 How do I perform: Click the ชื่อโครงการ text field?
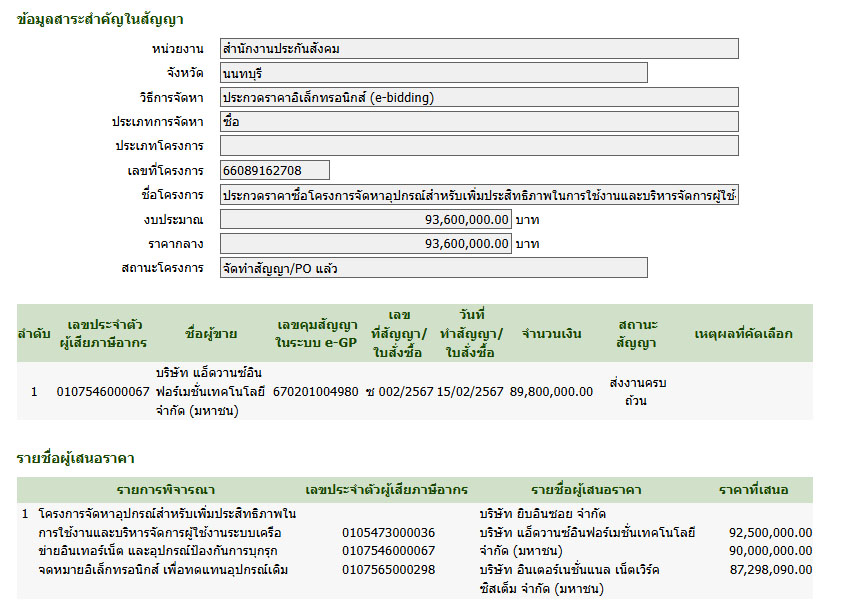(x=479, y=195)
